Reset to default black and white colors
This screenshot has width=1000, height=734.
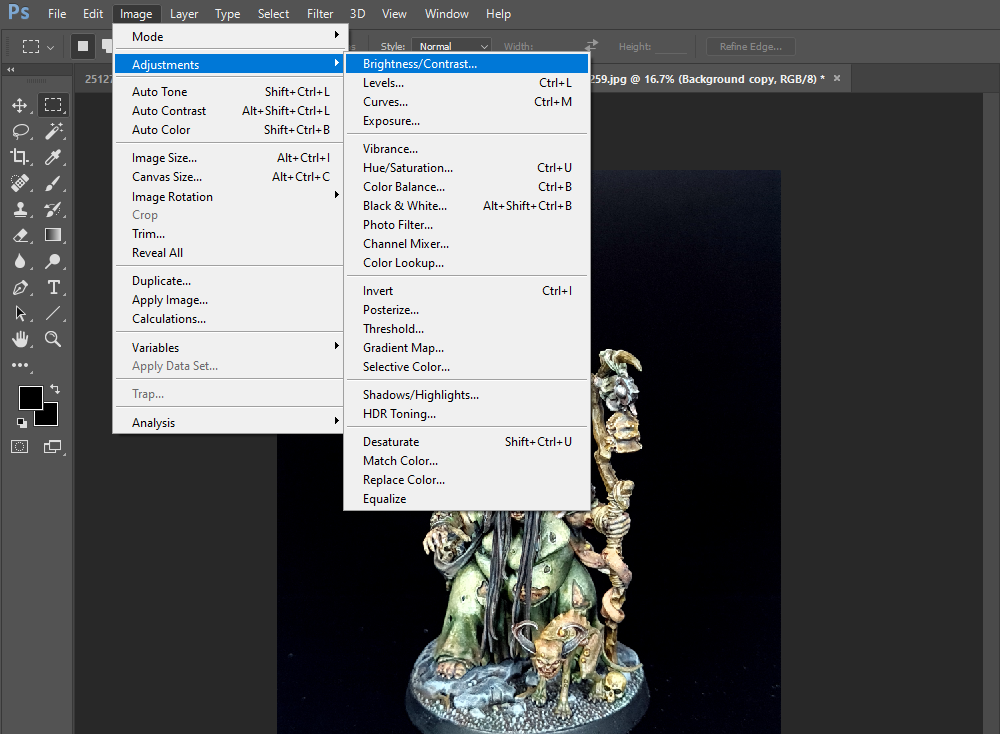click(22, 422)
